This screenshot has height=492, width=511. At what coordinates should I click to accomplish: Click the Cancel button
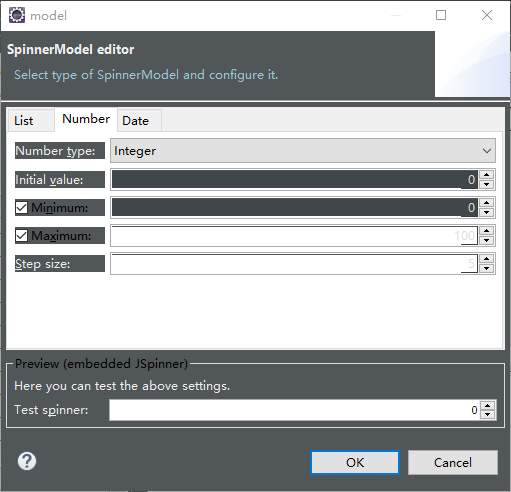[453, 463]
